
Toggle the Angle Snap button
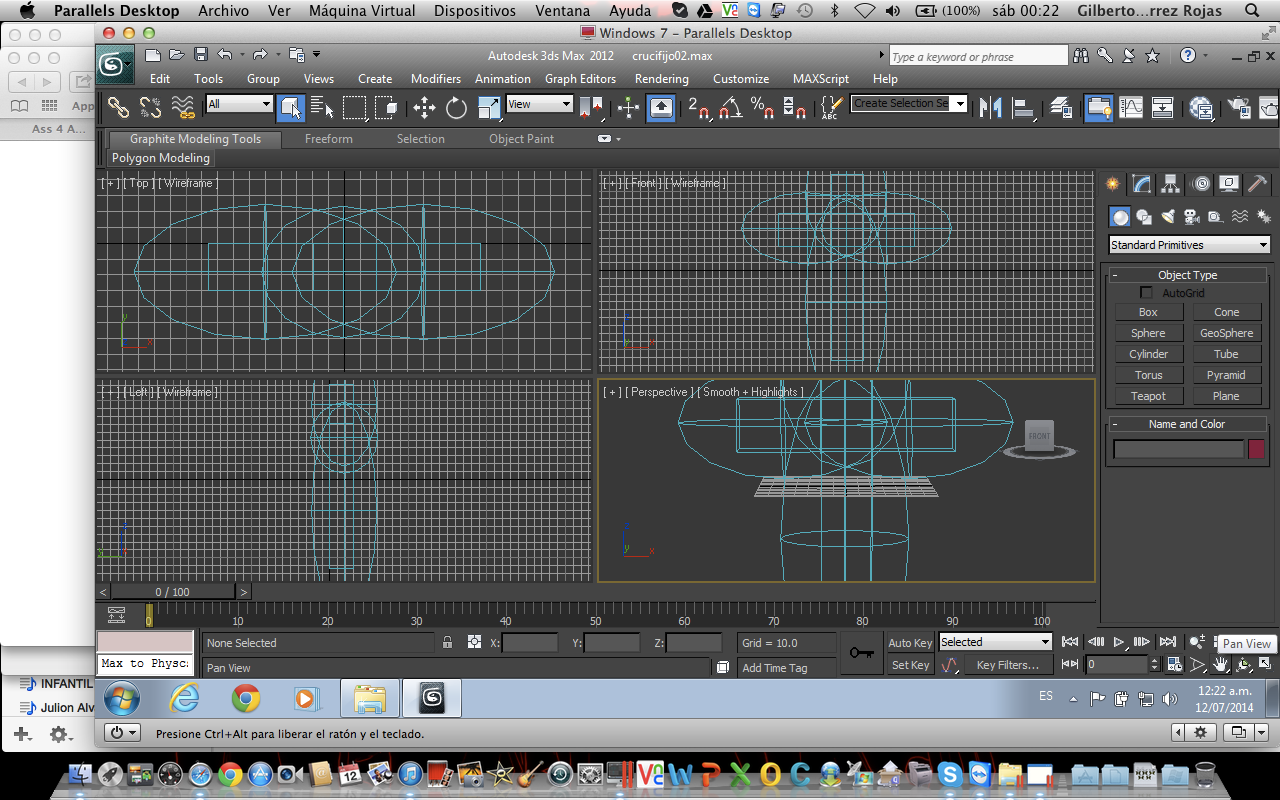(x=730, y=106)
